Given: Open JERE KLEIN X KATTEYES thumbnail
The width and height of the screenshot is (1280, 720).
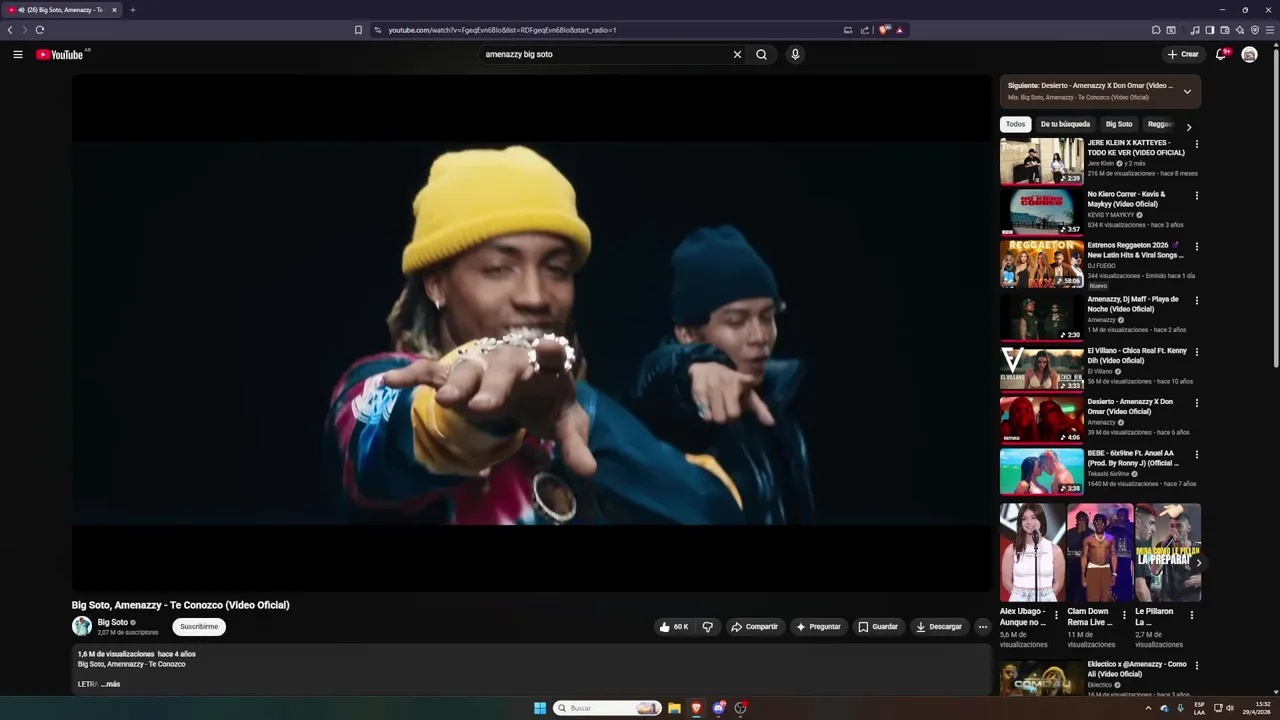Looking at the screenshot, I should [1041, 161].
